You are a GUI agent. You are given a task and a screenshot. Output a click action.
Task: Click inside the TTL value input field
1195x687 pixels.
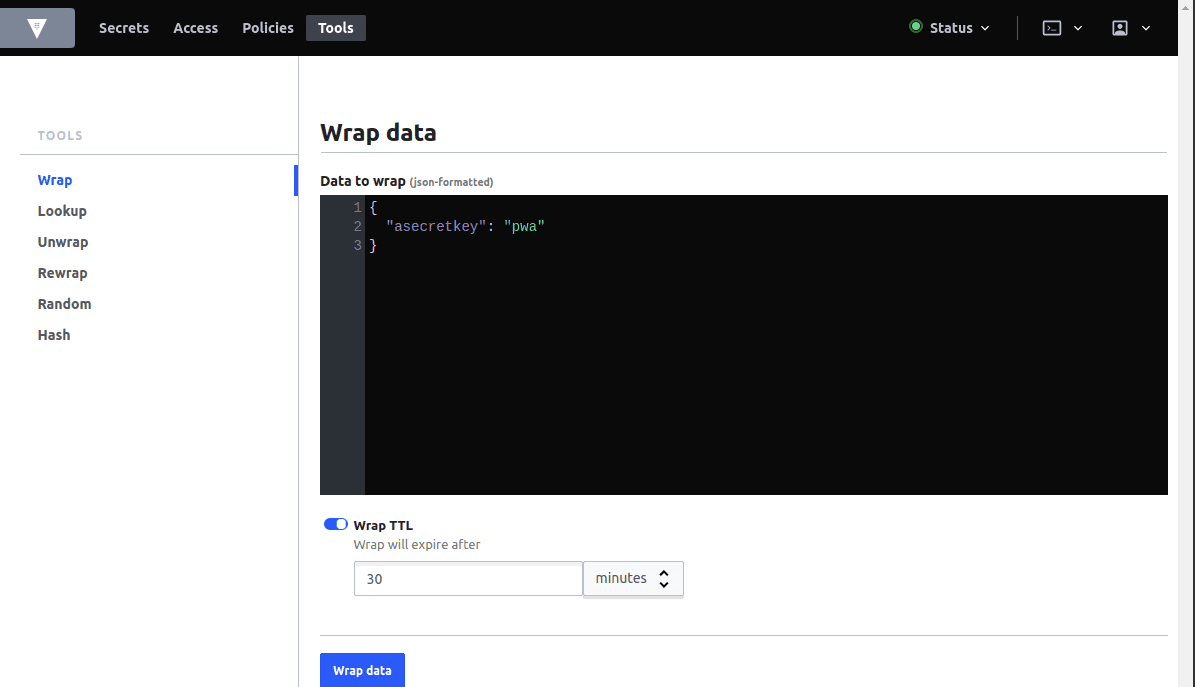[467, 578]
